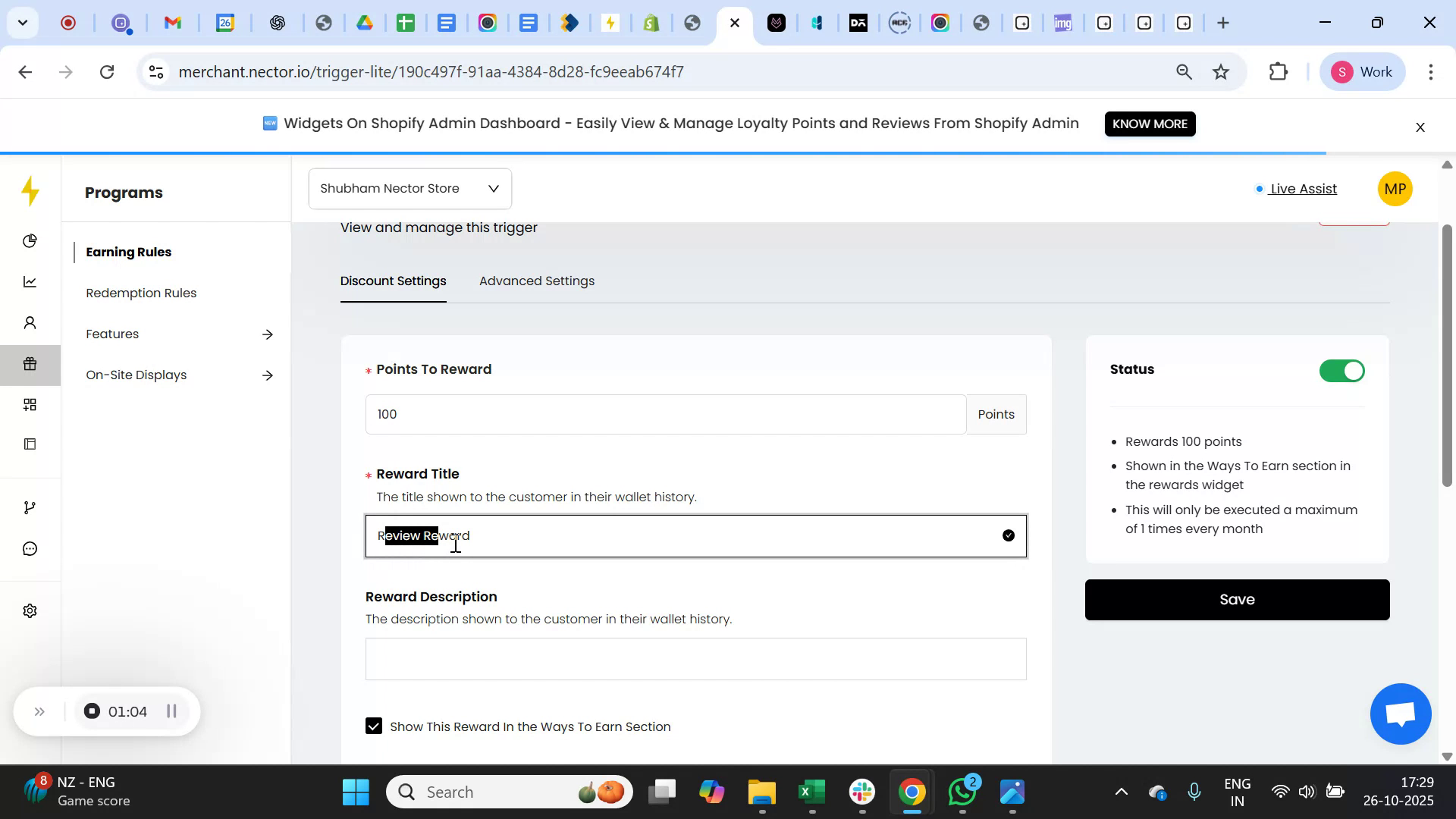The height and width of the screenshot is (819, 1456).
Task: Open the analytics pie chart panel
Action: [x=30, y=240]
